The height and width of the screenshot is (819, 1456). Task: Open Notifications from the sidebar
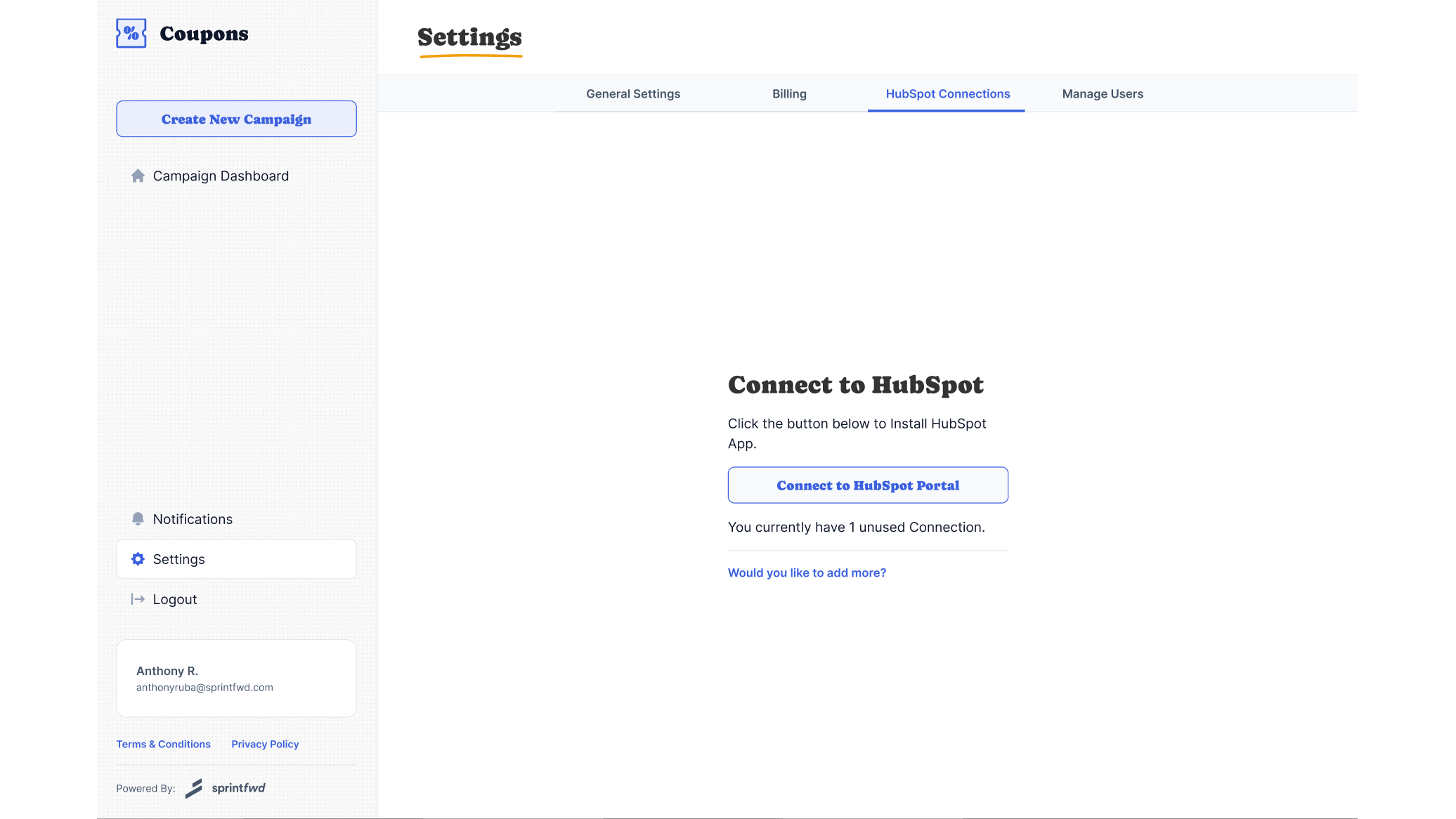[x=193, y=519]
